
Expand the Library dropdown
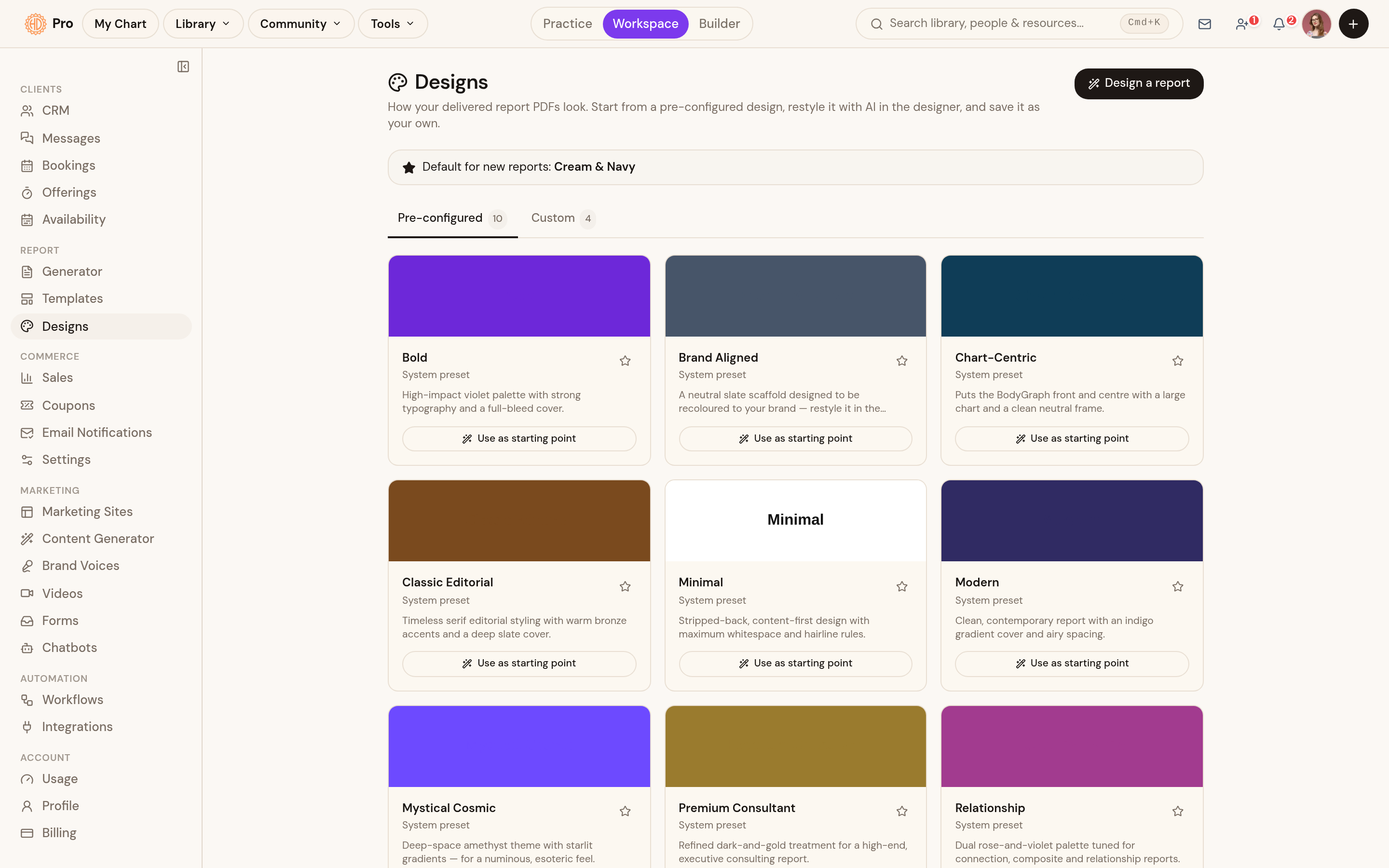click(x=203, y=24)
